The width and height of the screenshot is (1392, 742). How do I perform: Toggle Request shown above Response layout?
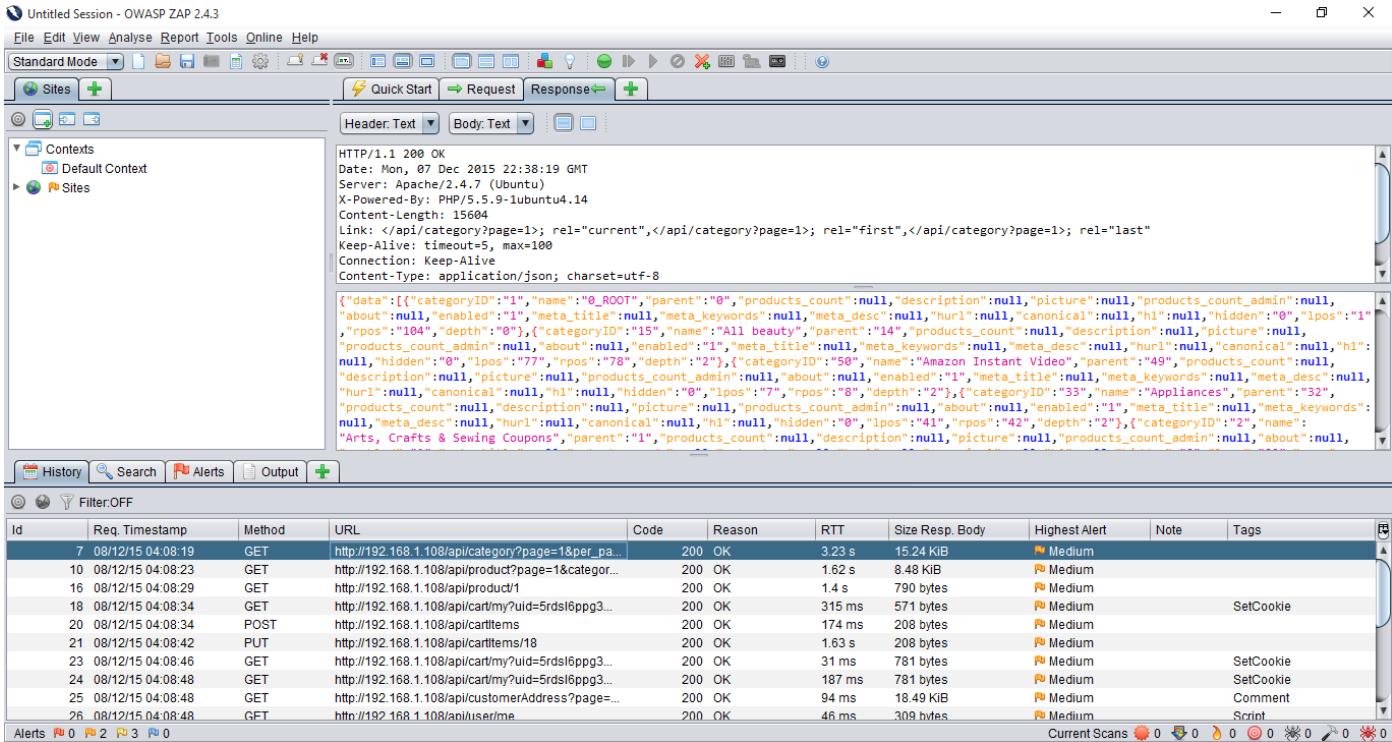coord(486,61)
